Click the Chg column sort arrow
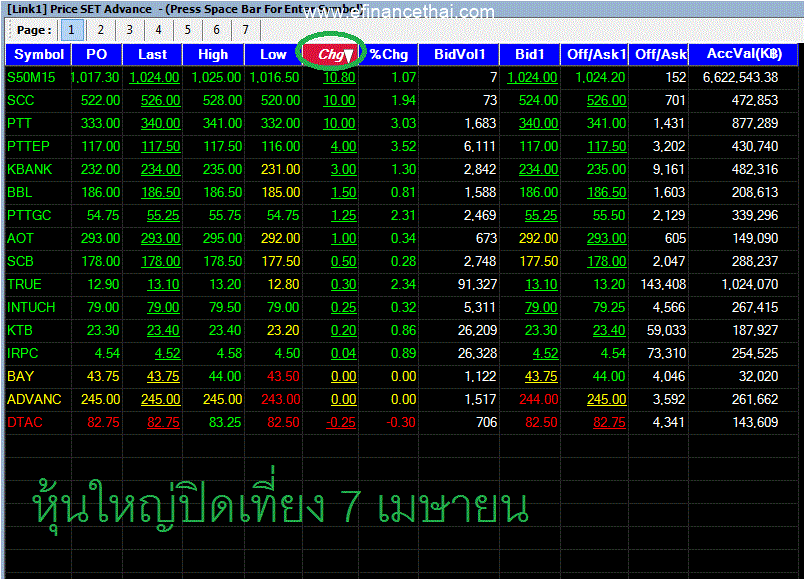804x579 pixels. click(x=348, y=55)
